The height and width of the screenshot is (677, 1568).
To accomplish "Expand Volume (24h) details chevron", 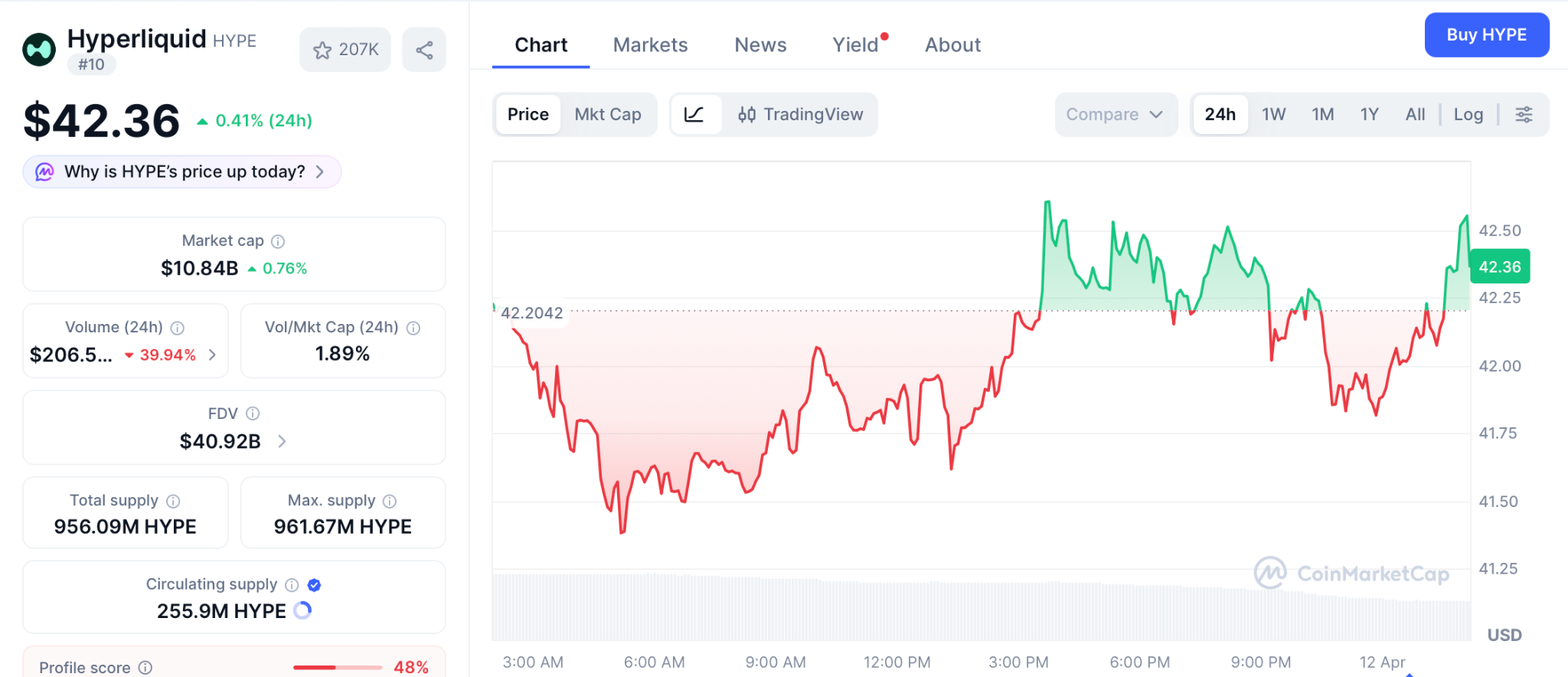I will [x=213, y=355].
